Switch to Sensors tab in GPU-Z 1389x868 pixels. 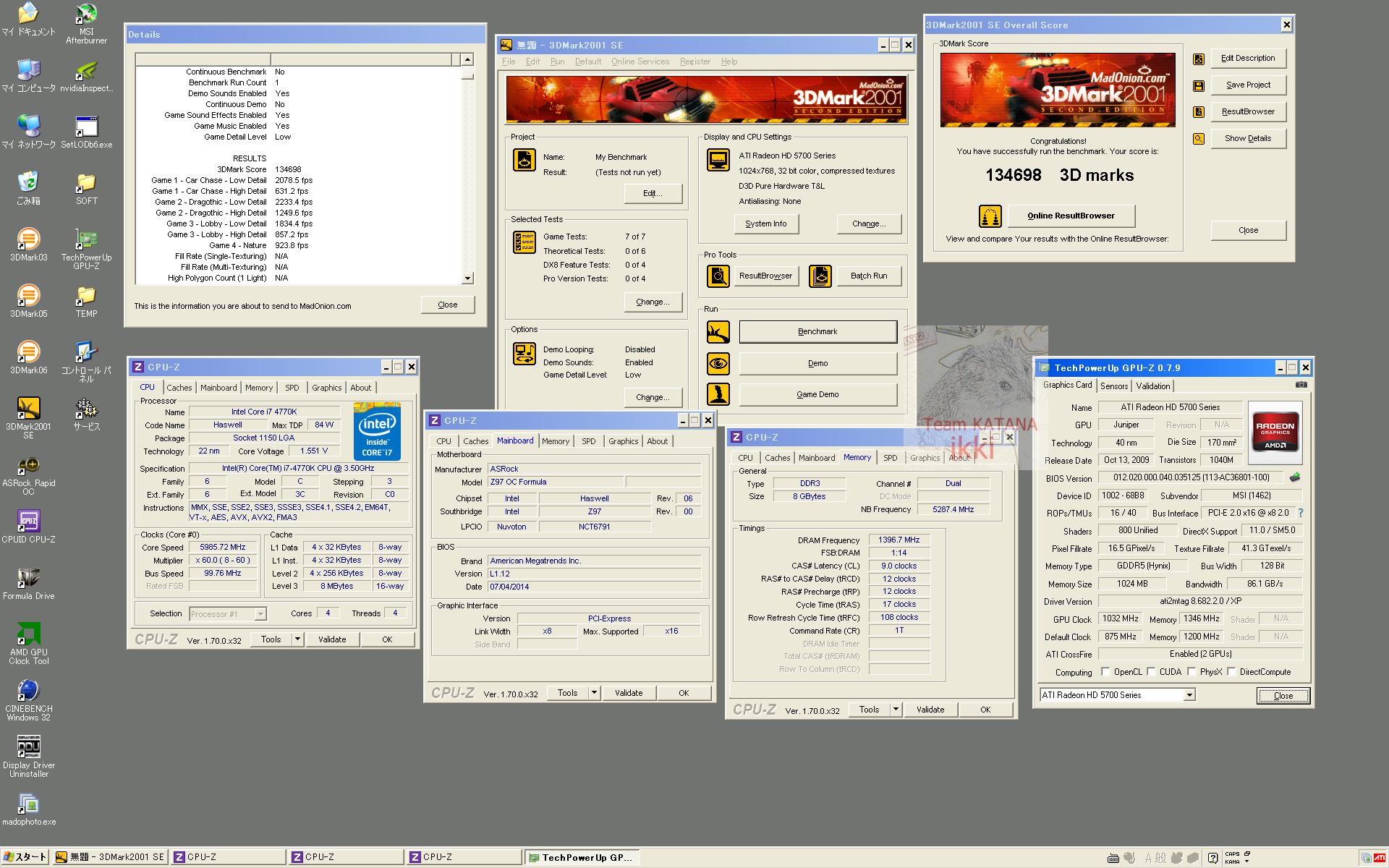pyautogui.click(x=1113, y=386)
